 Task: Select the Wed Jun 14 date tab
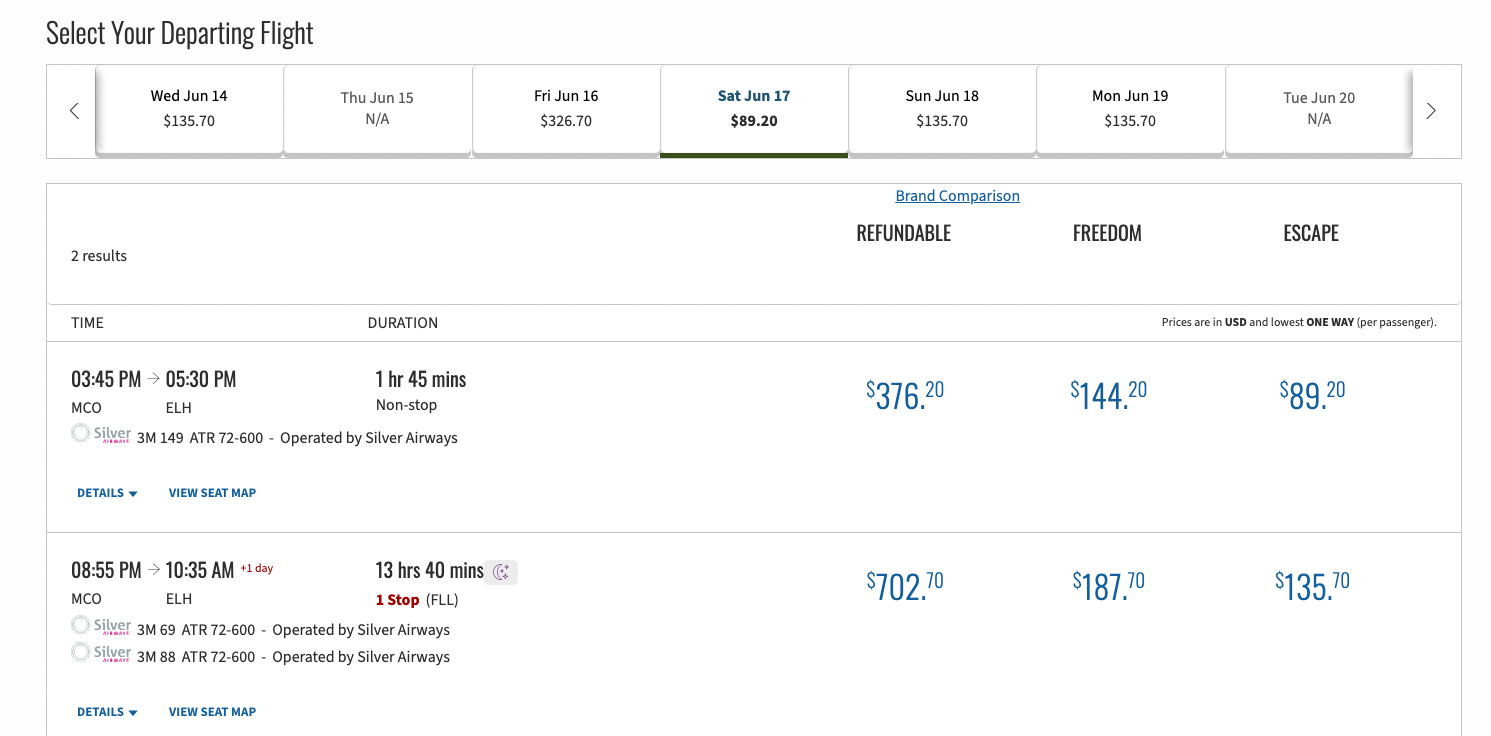189,109
